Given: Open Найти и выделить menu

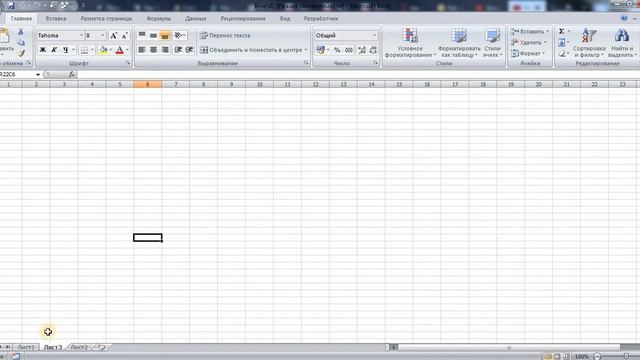Looking at the screenshot, I should [622, 43].
